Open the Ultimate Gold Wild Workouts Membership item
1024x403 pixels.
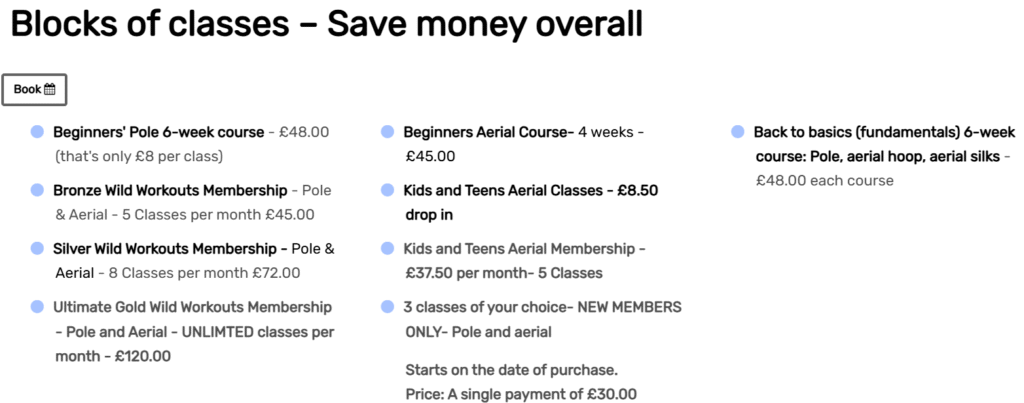193,307
